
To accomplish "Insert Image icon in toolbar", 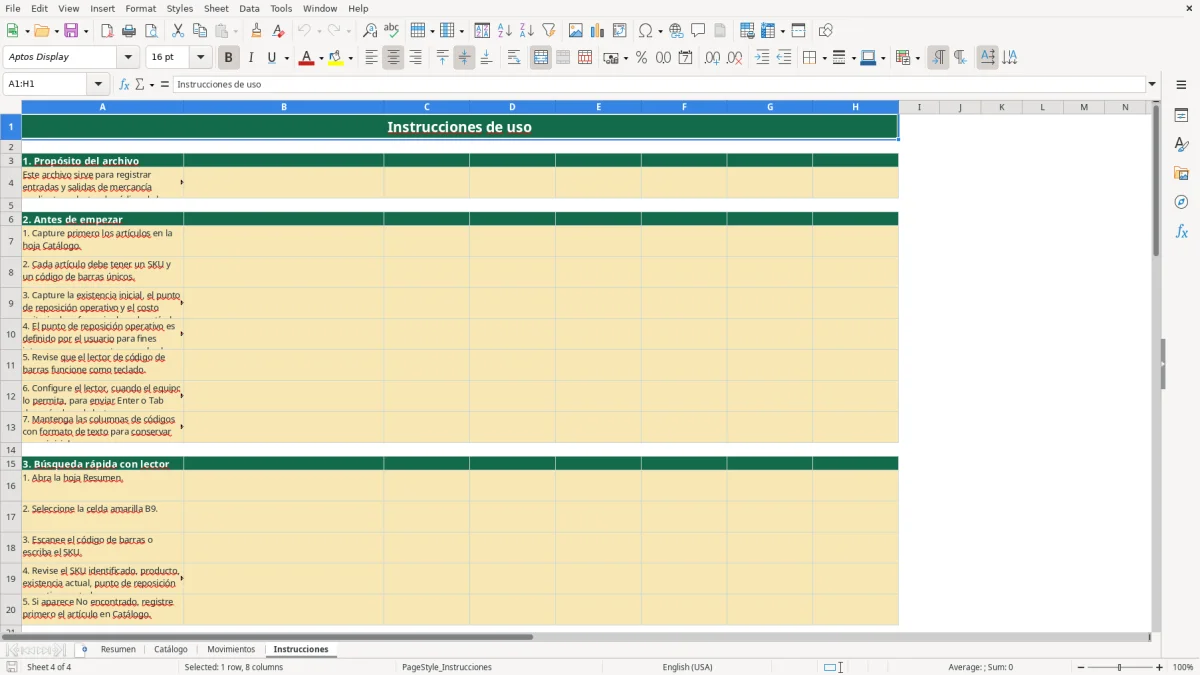I will [576, 31].
